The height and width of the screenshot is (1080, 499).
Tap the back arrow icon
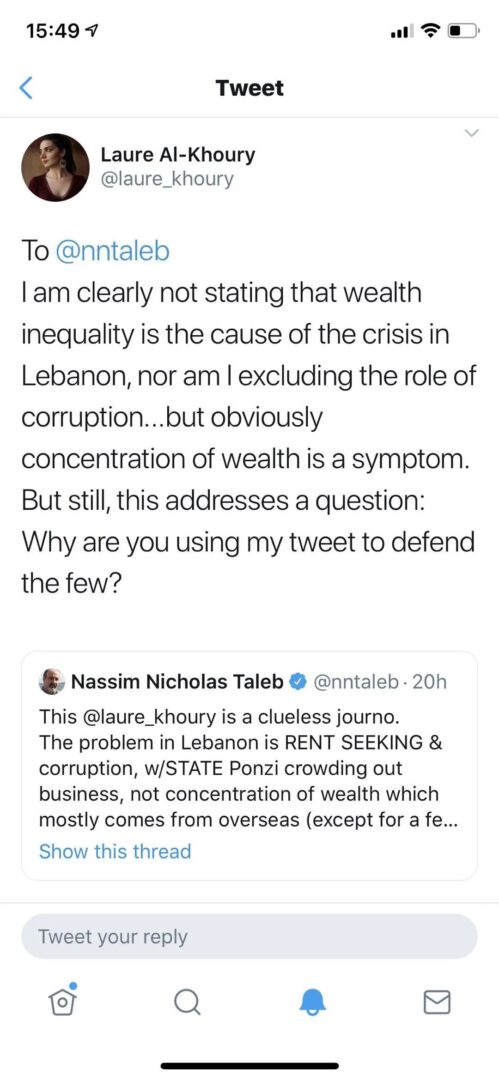click(x=26, y=88)
